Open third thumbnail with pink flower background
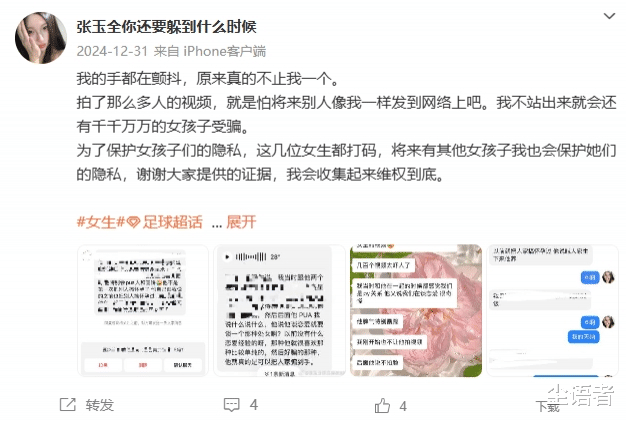Image resolution: width=626 pixels, height=421 pixels. (416, 310)
